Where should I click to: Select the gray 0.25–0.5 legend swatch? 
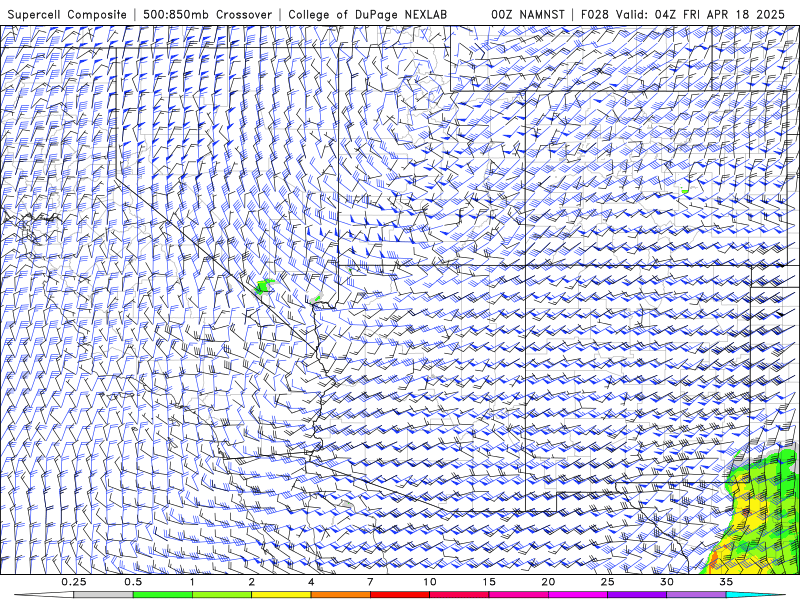[x=103, y=595]
